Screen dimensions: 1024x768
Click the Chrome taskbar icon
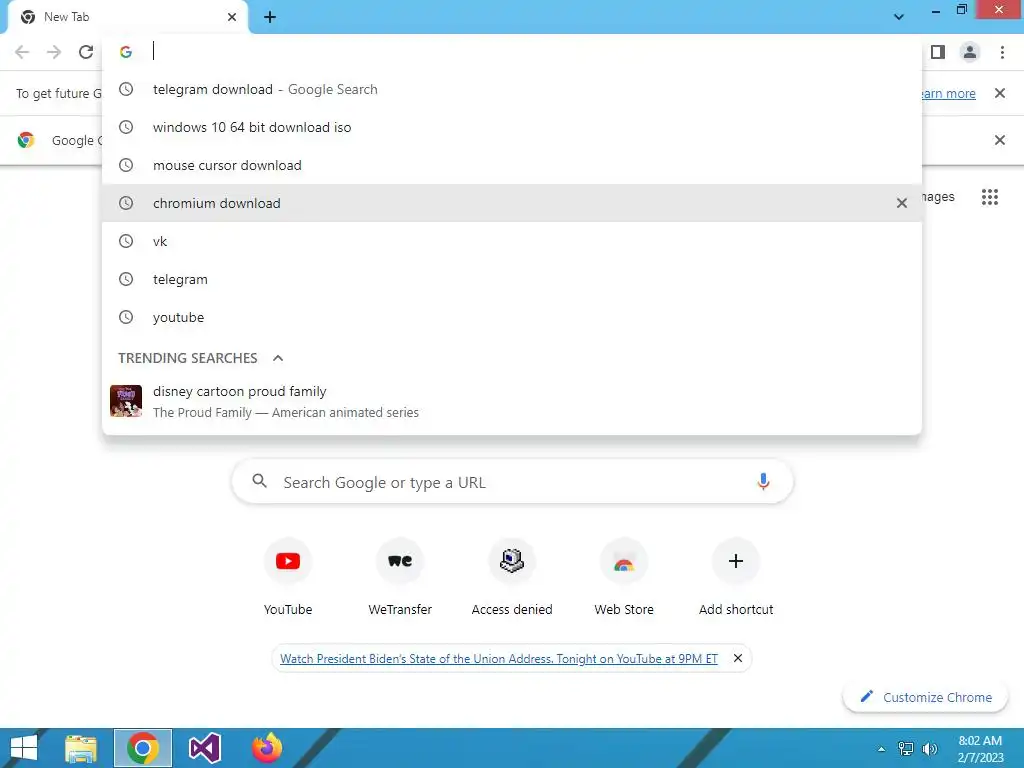click(143, 748)
